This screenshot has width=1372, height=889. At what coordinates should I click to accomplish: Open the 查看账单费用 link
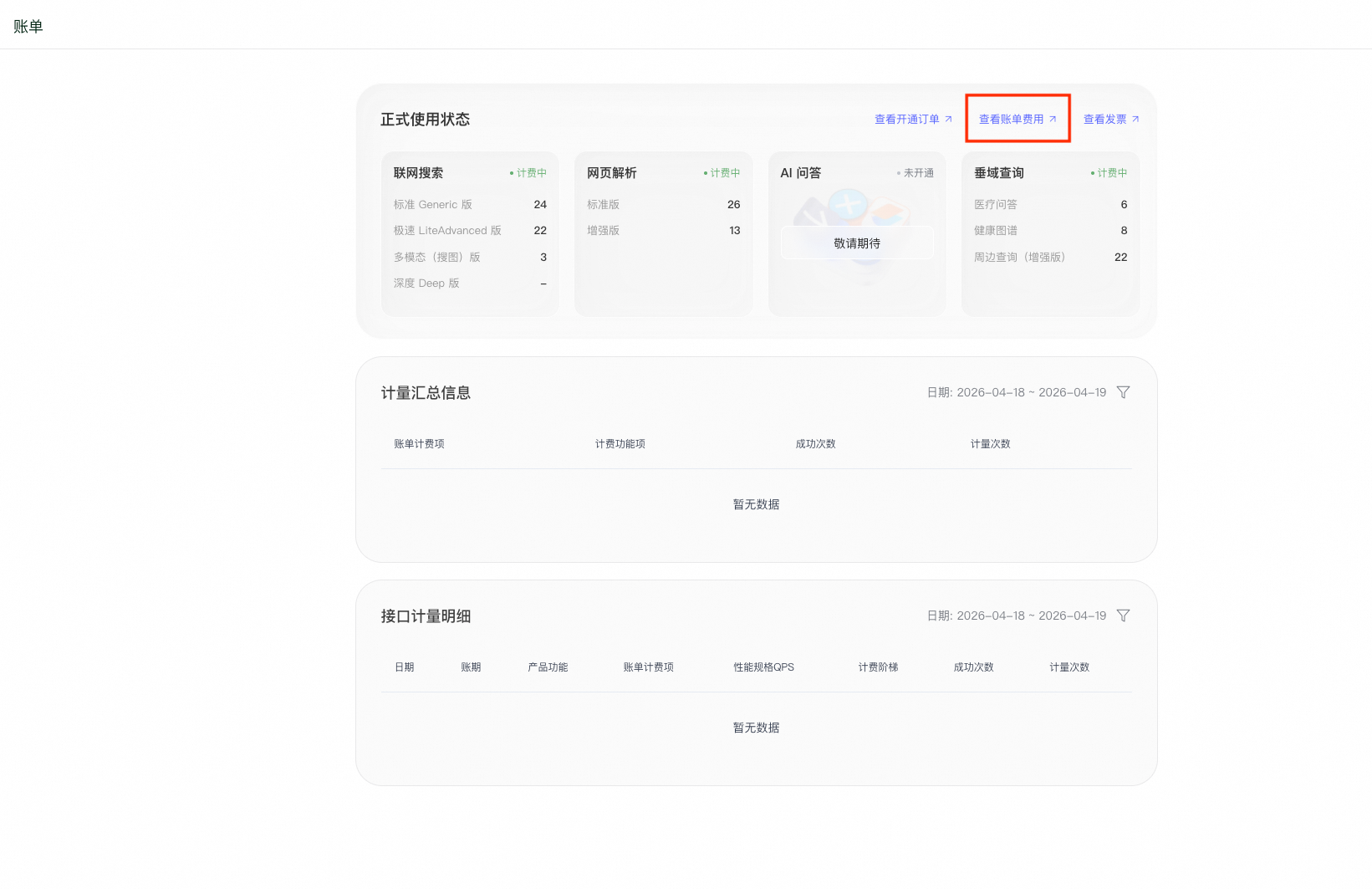1018,120
